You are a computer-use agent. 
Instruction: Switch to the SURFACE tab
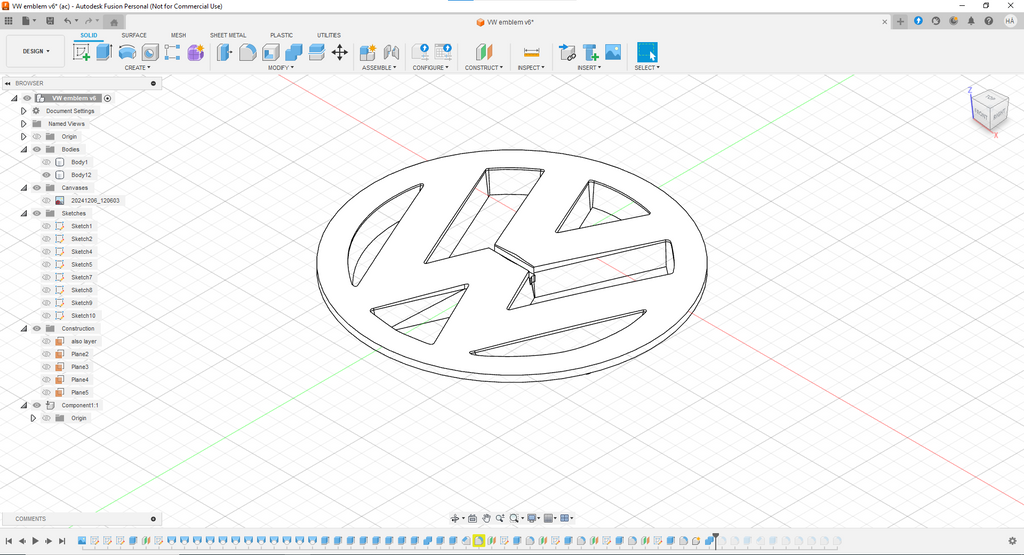pyautogui.click(x=134, y=35)
